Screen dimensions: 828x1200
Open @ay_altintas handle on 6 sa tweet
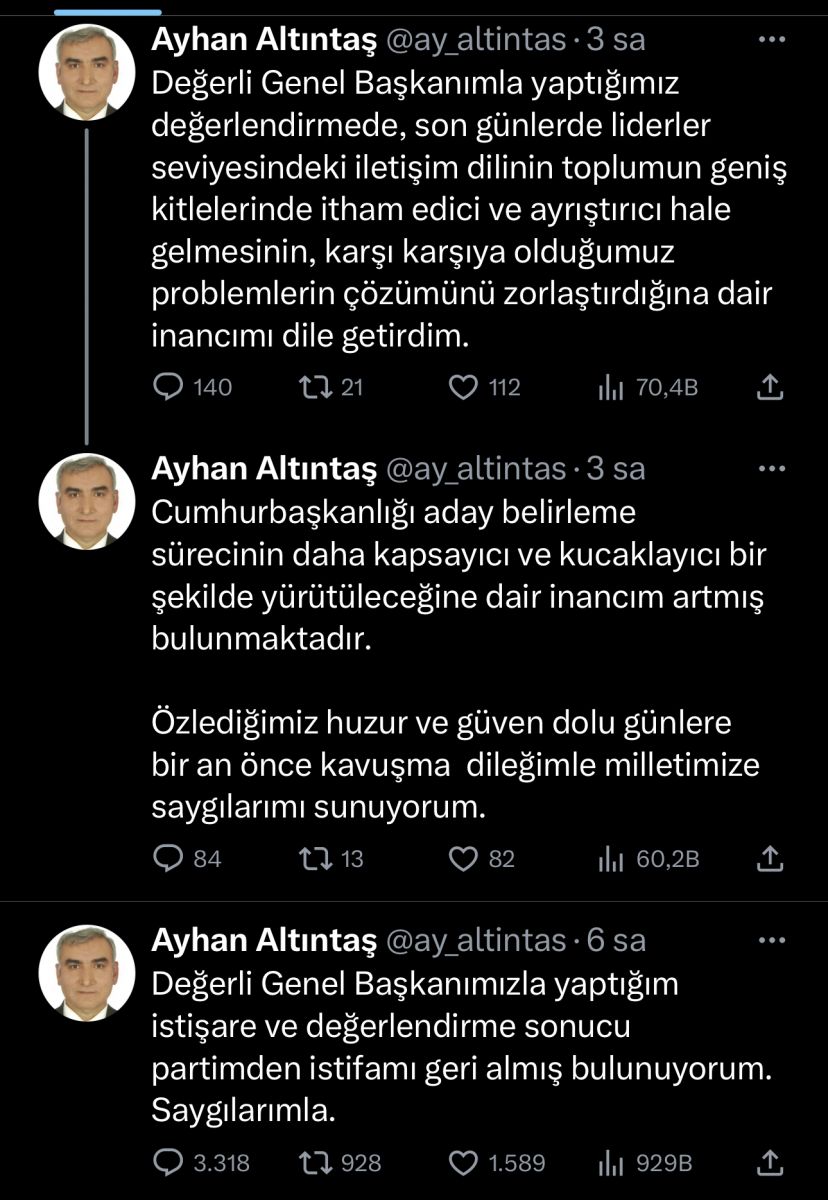point(476,940)
